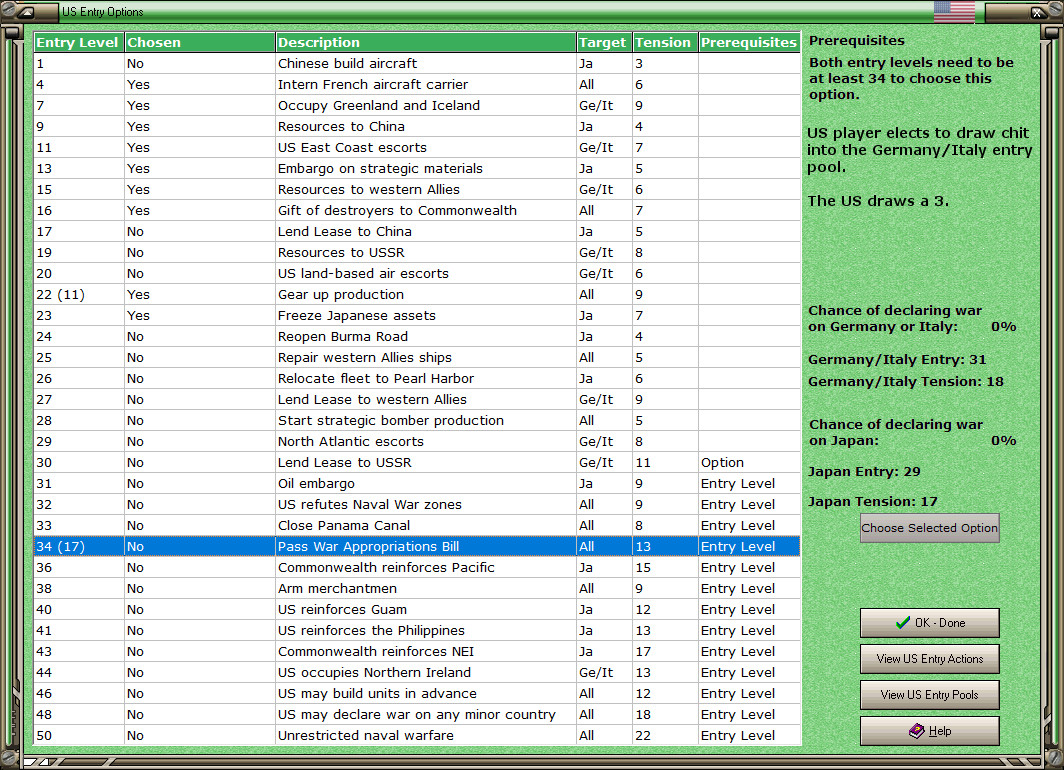Click the Option prerequisite for entry 30
Image resolution: width=1064 pixels, height=770 pixels.
point(750,463)
